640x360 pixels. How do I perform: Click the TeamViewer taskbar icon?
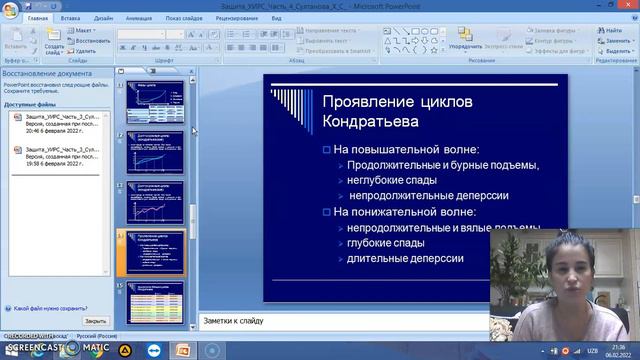click(x=154, y=351)
